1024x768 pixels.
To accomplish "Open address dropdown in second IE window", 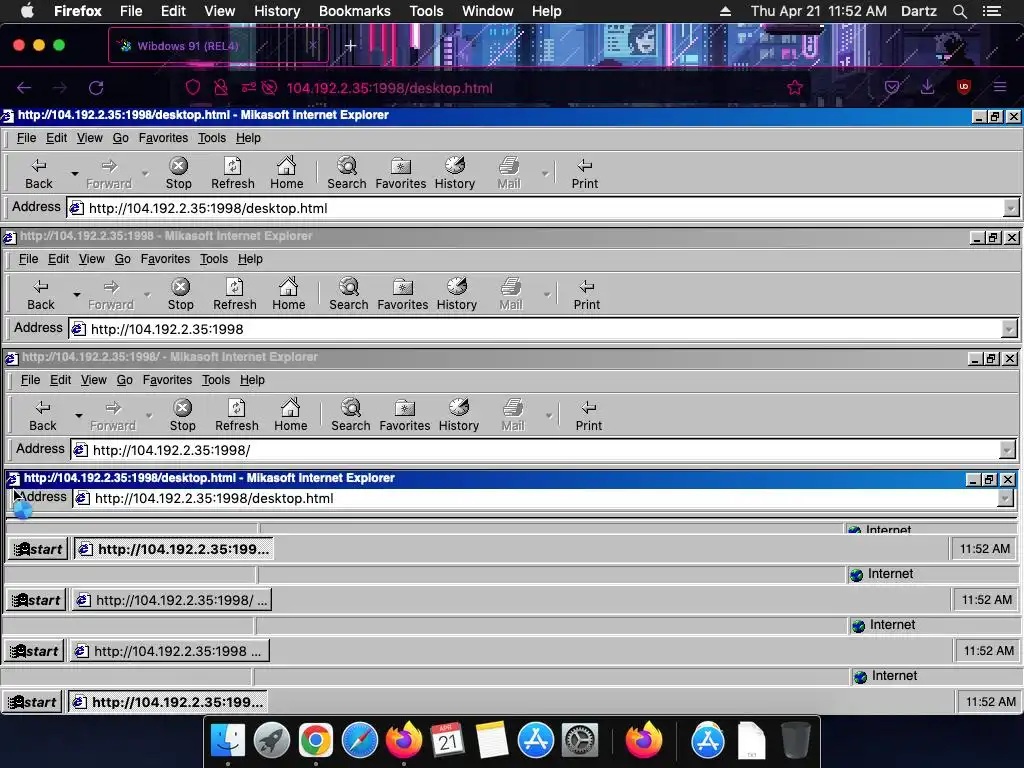I will 1008,329.
